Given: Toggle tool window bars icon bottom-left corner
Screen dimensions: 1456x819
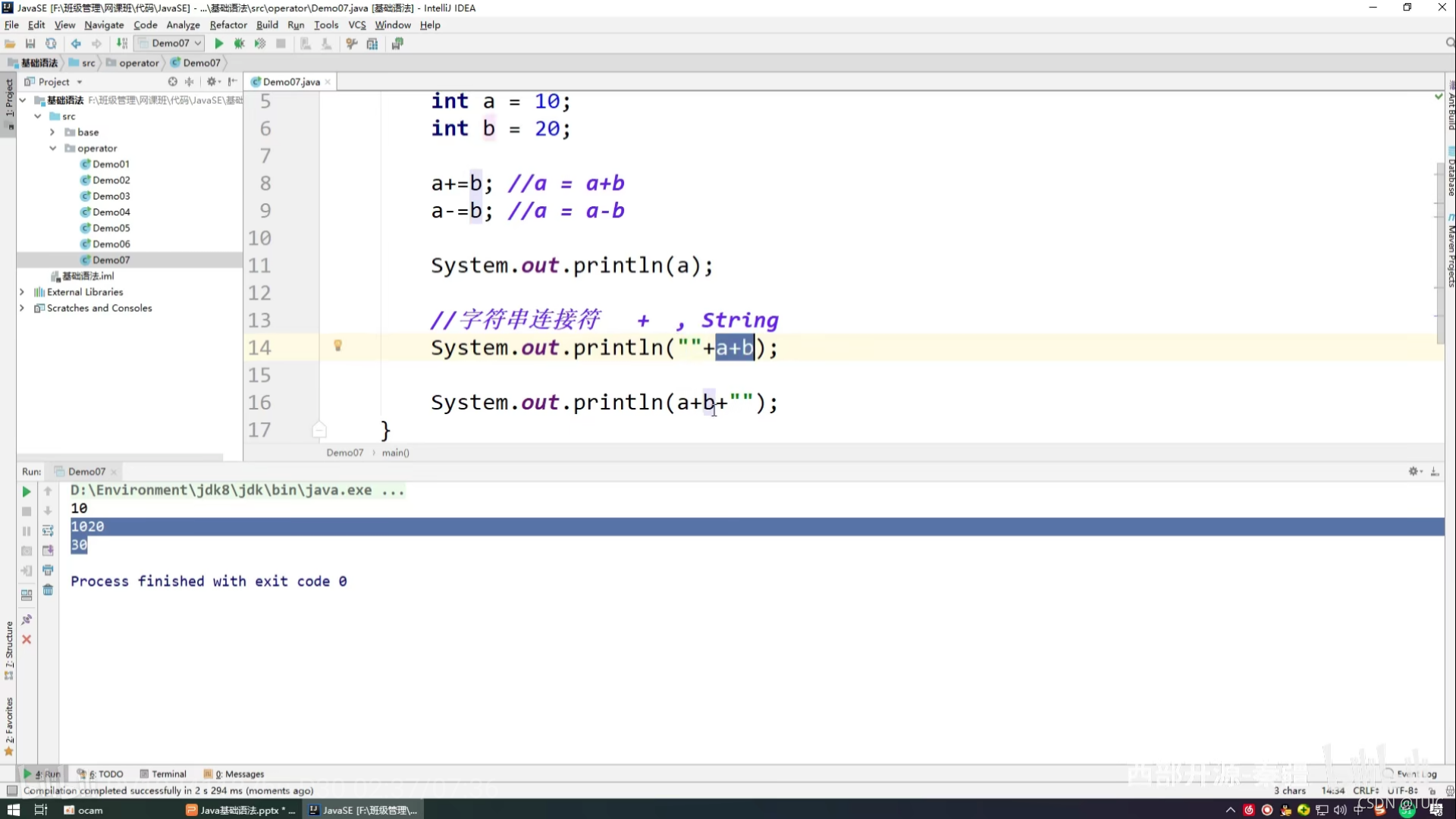Looking at the screenshot, I should (11, 790).
